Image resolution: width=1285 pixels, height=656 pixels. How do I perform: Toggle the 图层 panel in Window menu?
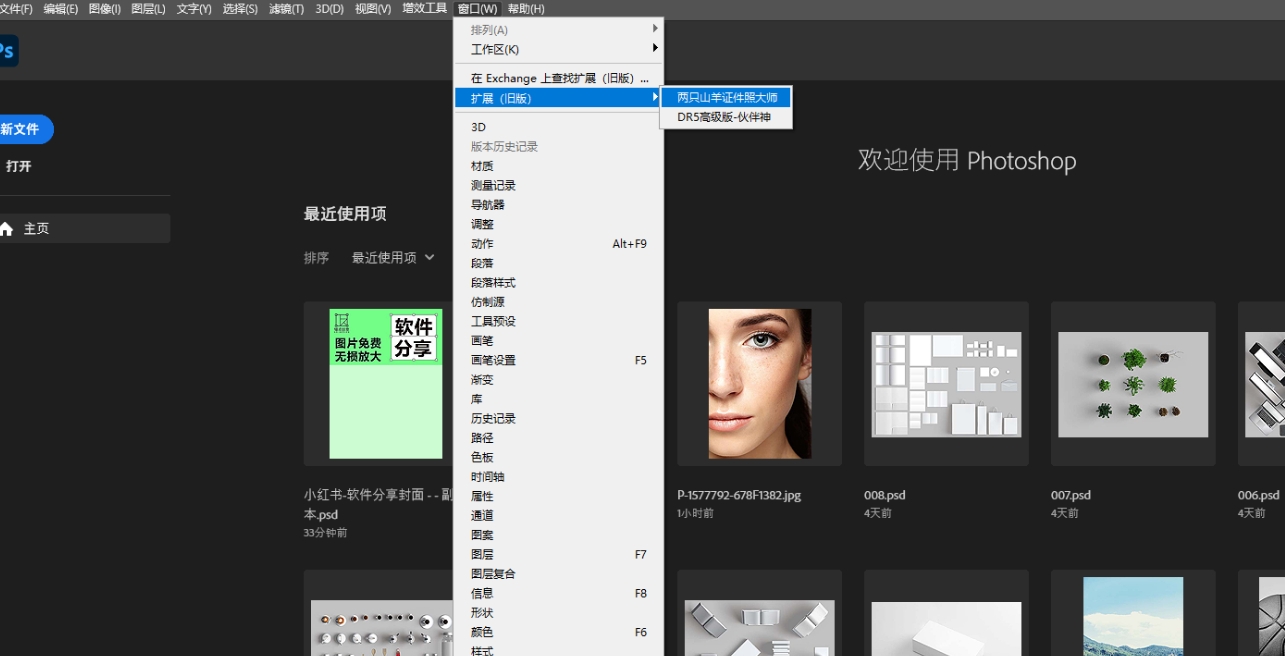pyautogui.click(x=482, y=554)
